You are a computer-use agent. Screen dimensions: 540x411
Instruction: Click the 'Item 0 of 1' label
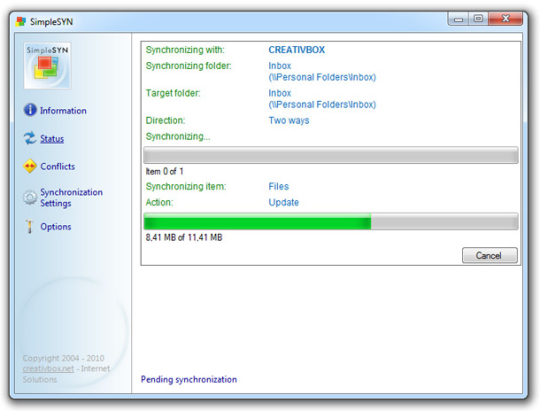[x=164, y=171]
